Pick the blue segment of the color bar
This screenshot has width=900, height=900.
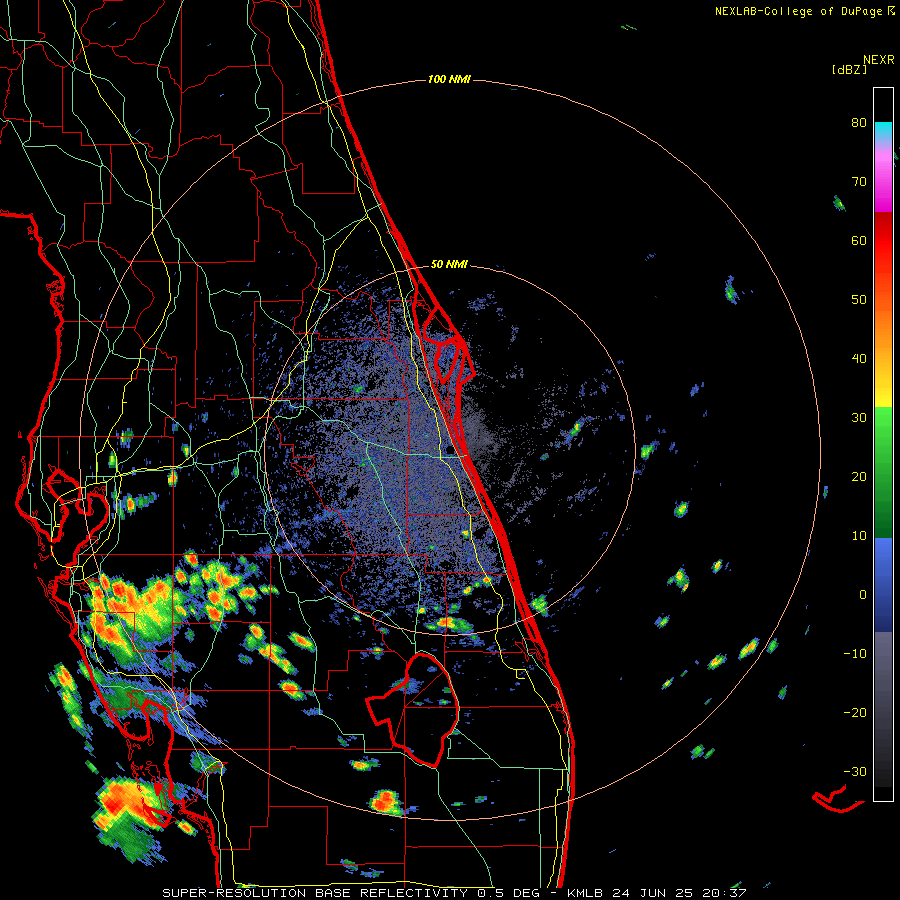tap(883, 585)
